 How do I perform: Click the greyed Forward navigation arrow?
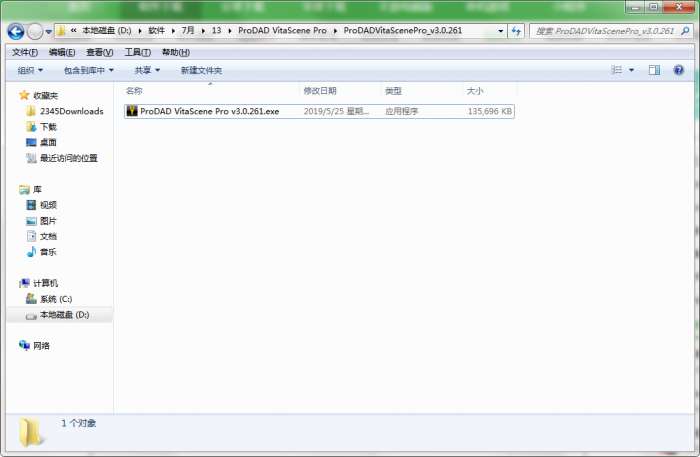(35, 31)
